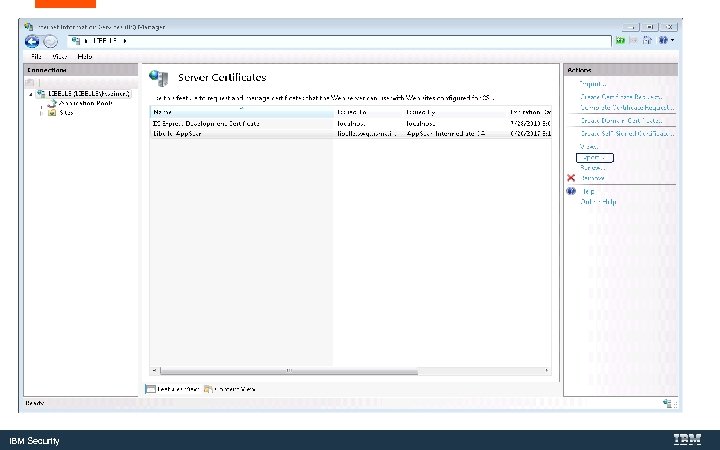Click the greyed Forward navigation arrow
The height and width of the screenshot is (450, 720).
pyautogui.click(x=50, y=41)
